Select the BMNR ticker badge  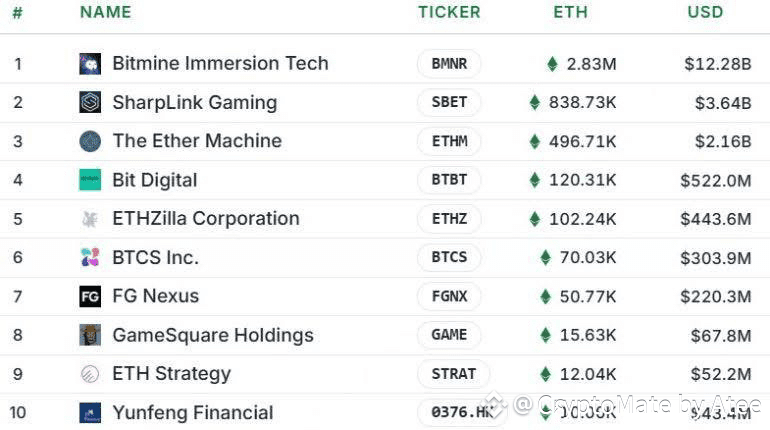click(x=449, y=64)
